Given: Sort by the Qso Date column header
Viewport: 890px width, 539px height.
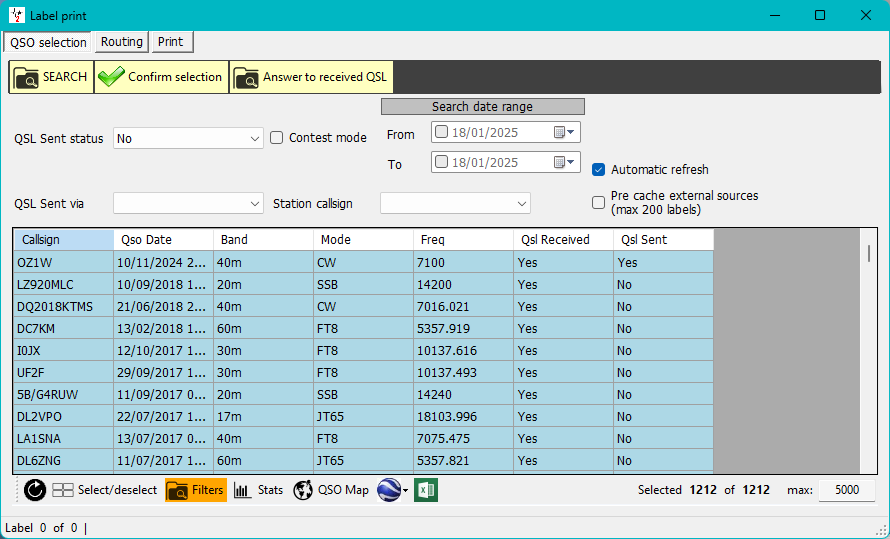Looking at the screenshot, I should coord(163,239).
